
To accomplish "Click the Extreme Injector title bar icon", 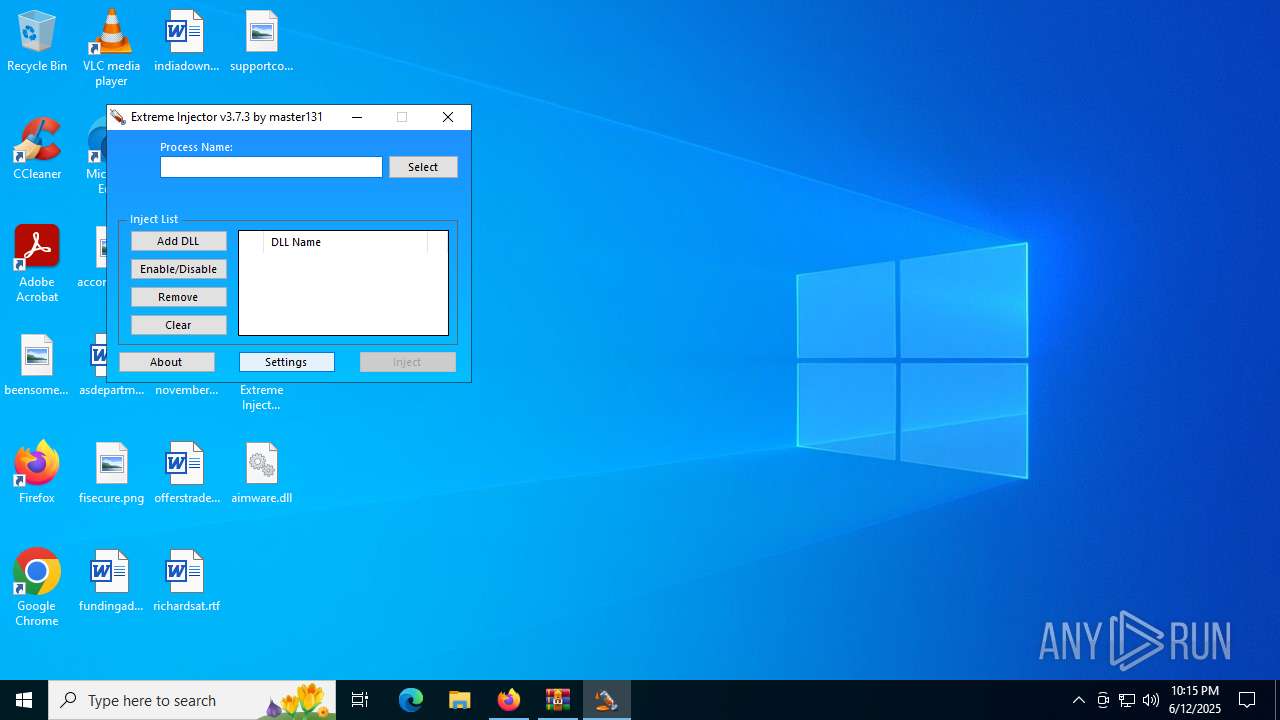I will point(118,117).
